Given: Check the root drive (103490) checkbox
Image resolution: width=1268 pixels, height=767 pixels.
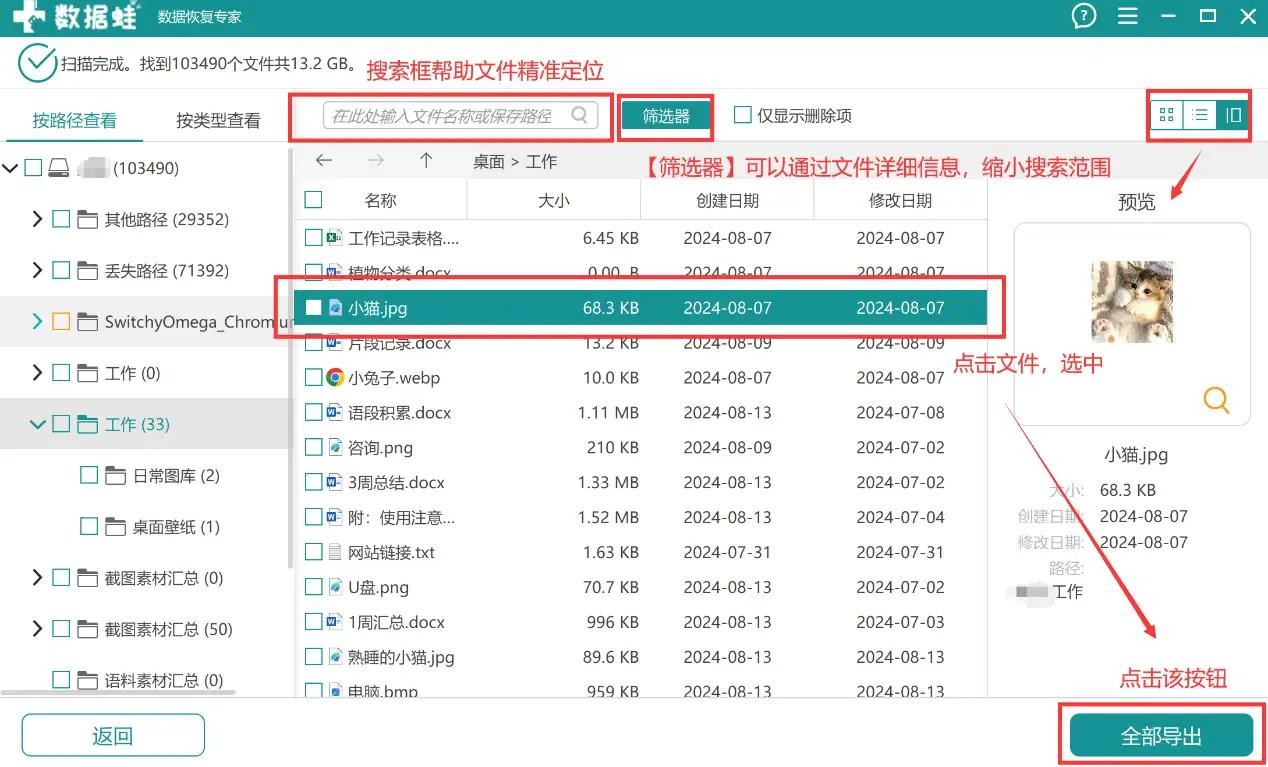Looking at the screenshot, I should coord(33,168).
